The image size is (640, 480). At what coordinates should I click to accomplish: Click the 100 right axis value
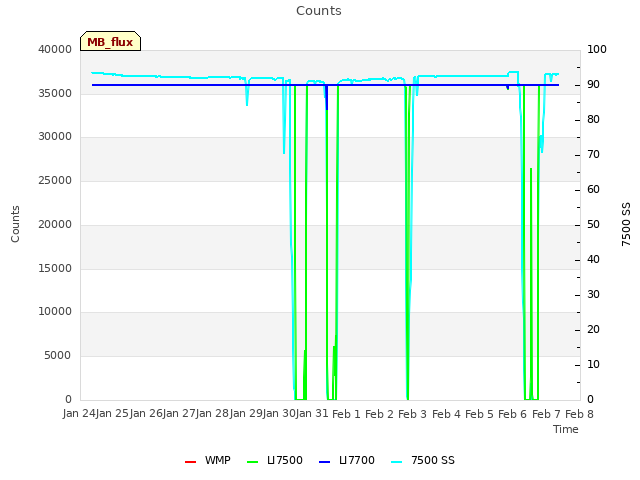pos(597,49)
